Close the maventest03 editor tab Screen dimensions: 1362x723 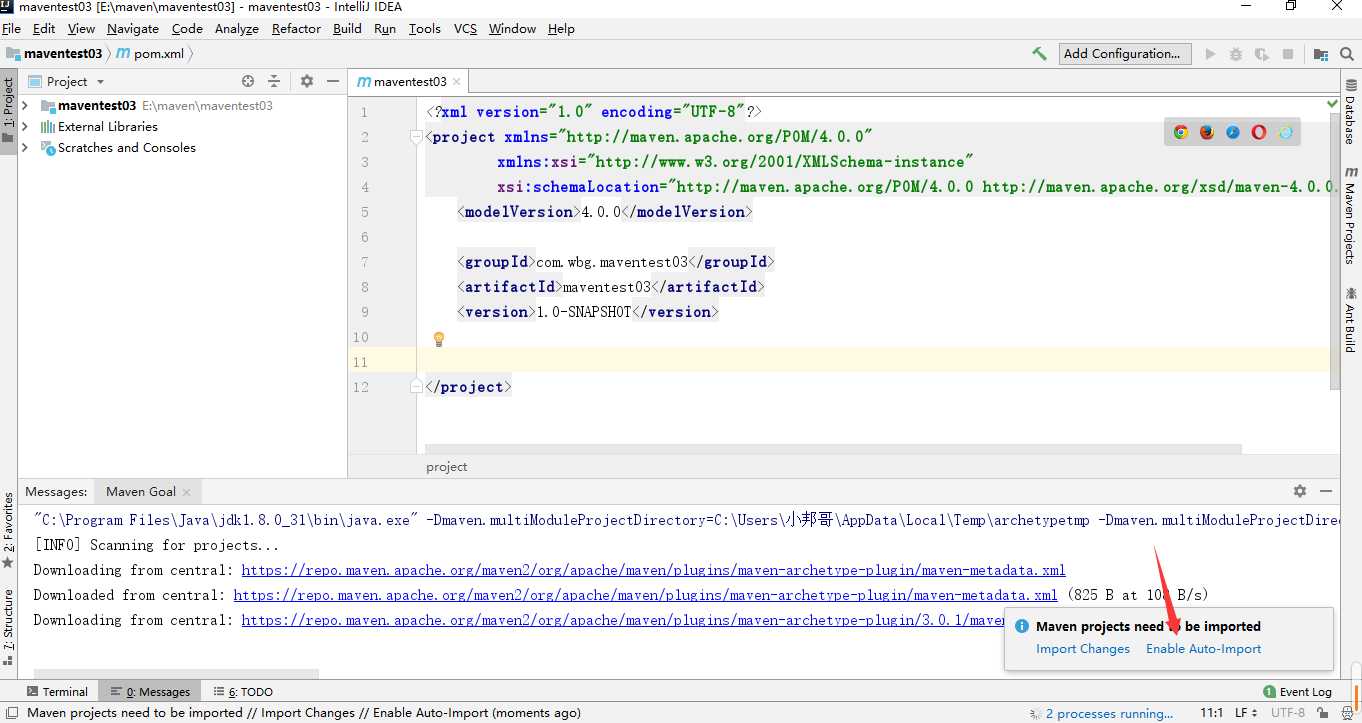pos(457,82)
